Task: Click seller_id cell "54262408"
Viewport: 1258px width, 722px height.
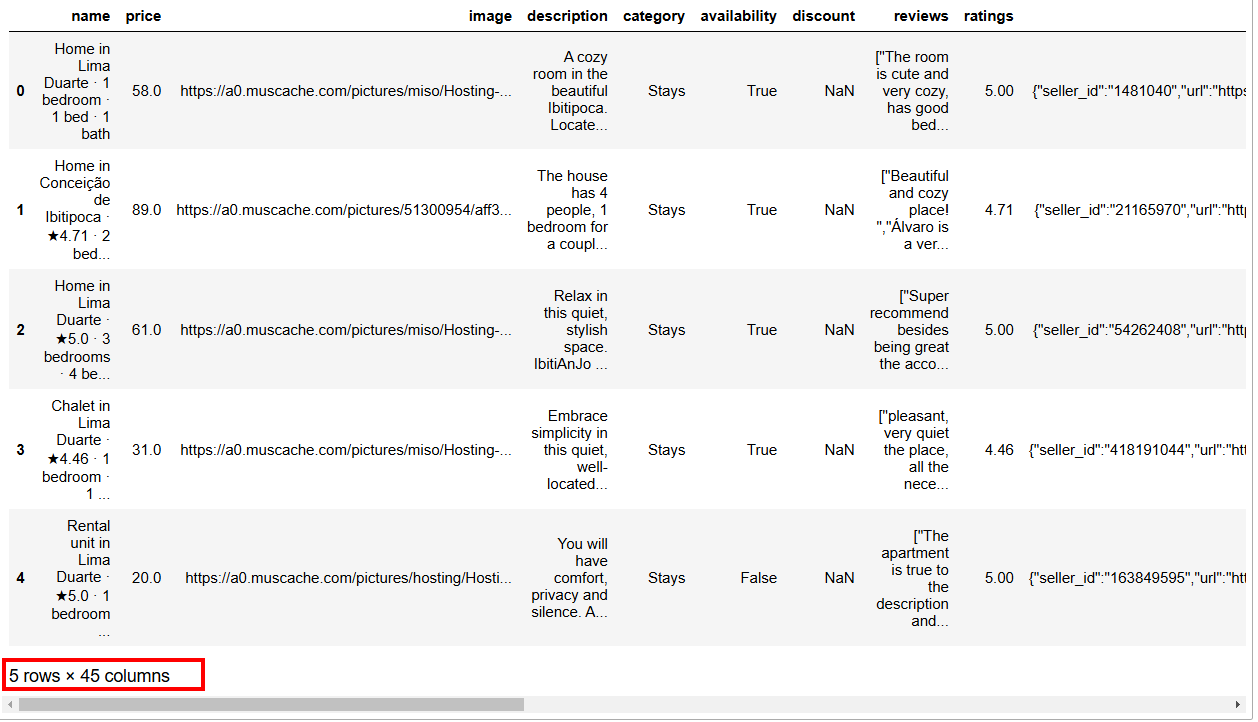Action: [1141, 330]
